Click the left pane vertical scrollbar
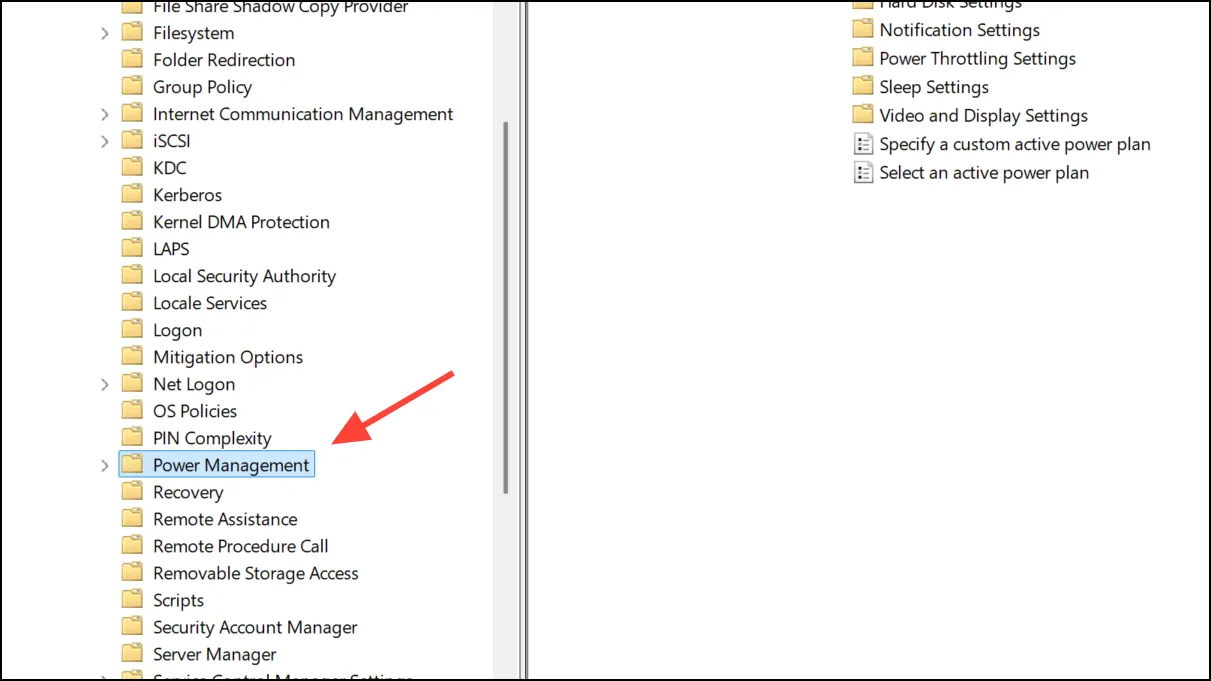 (x=505, y=307)
